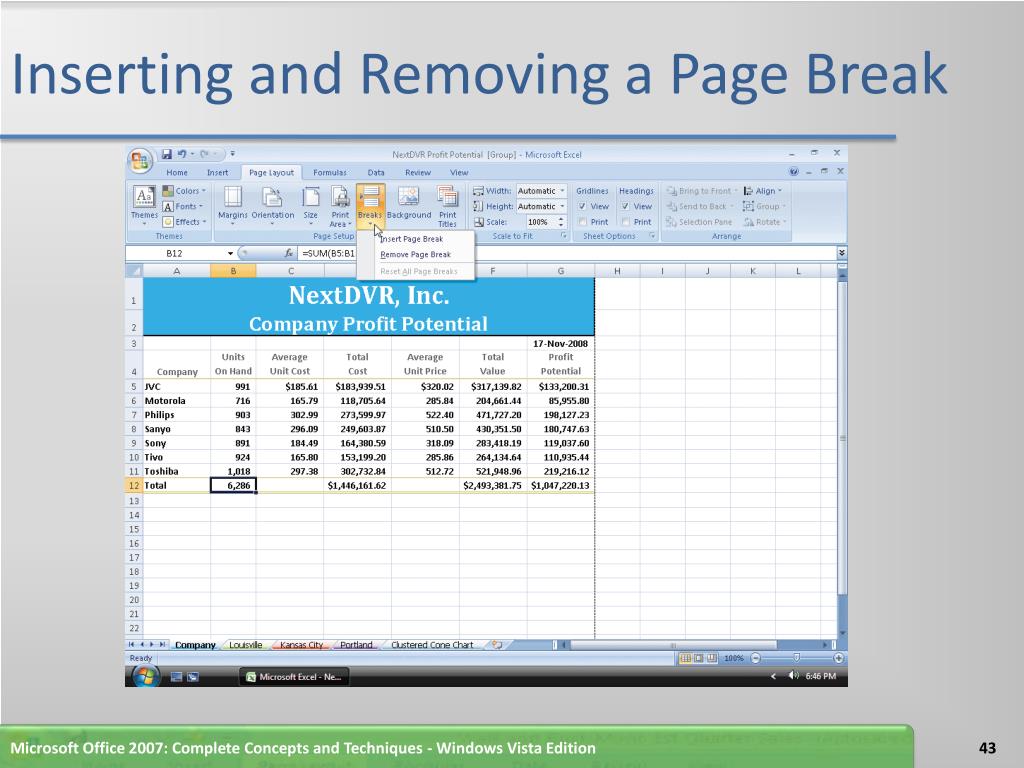Toggle Gridlines Print checkbox

[x=583, y=222]
